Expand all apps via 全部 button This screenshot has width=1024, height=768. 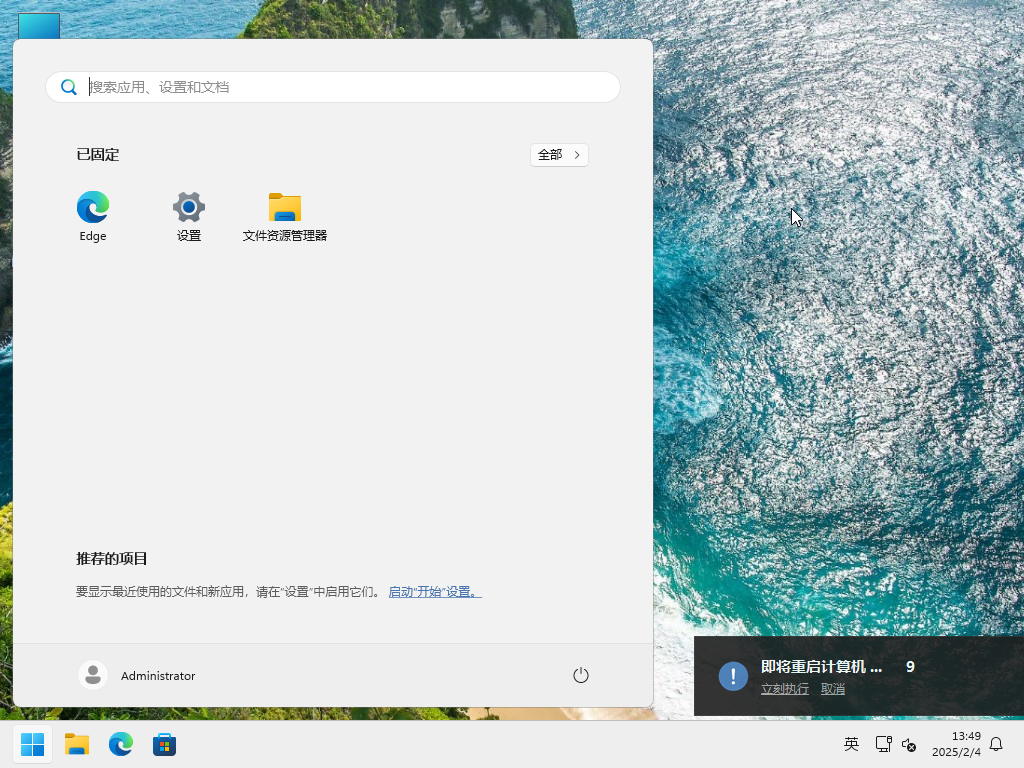(559, 155)
